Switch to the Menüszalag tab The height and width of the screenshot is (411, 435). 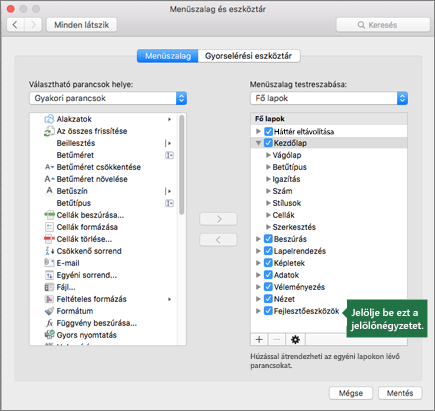[x=168, y=56]
